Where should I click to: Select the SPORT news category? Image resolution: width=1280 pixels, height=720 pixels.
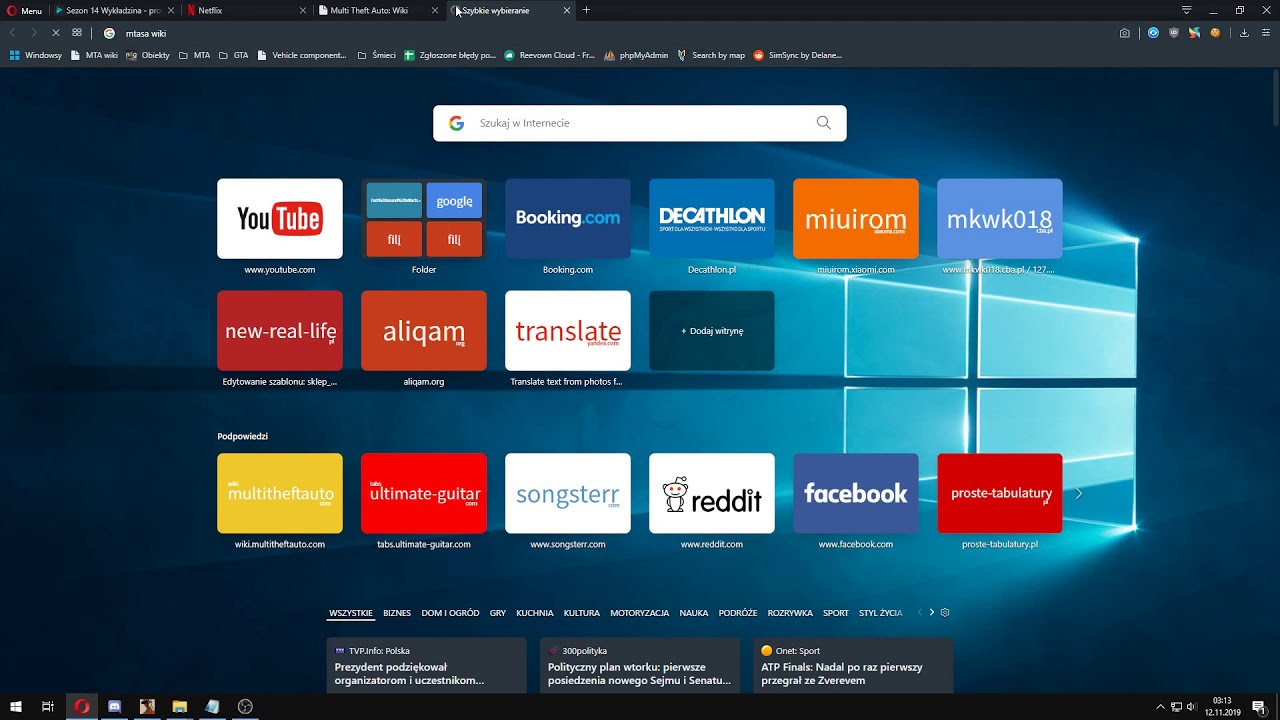pyautogui.click(x=836, y=613)
